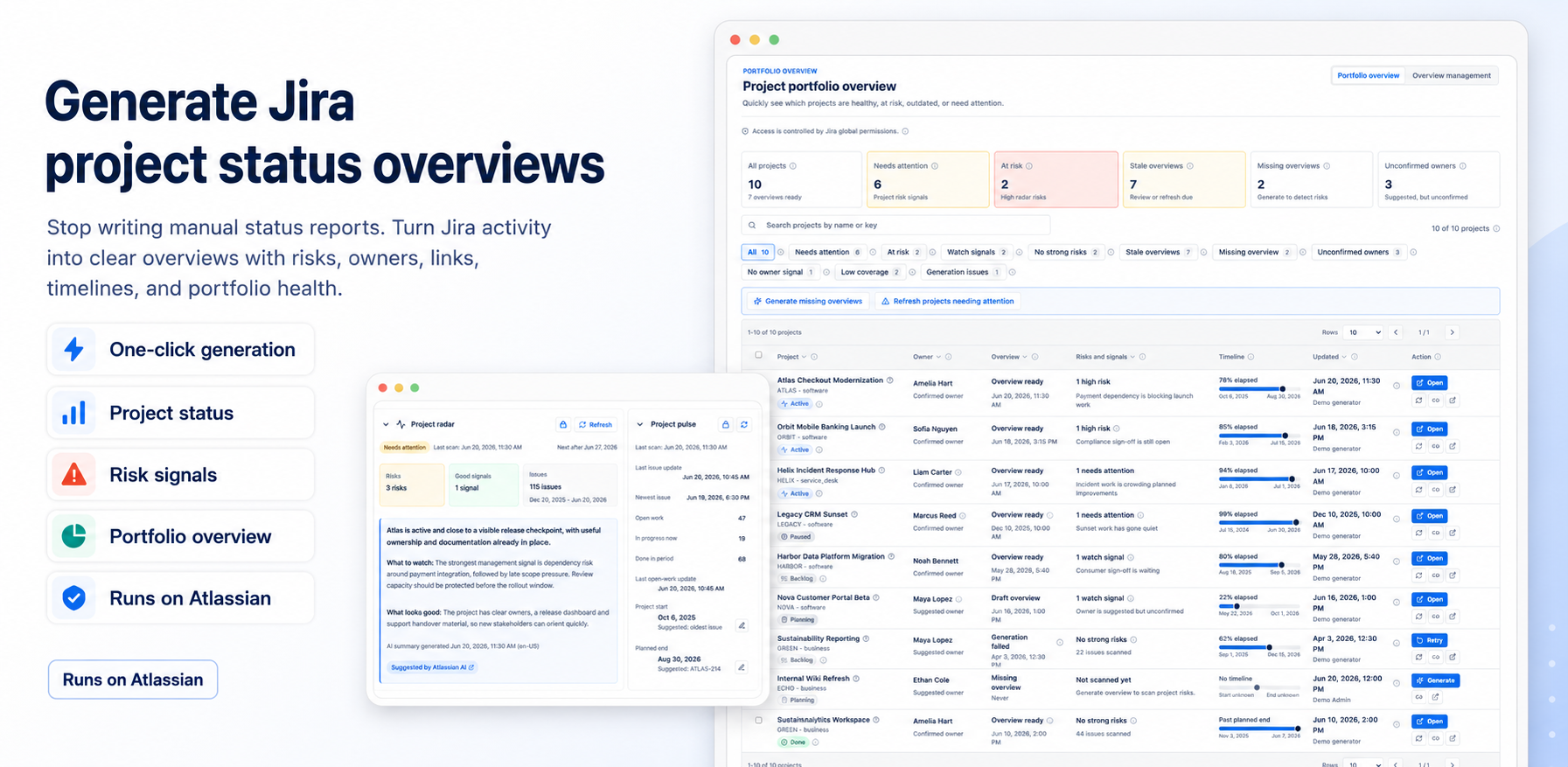Click the lock icon in Project pulse panel
The width and height of the screenshot is (1568, 767).
click(726, 424)
